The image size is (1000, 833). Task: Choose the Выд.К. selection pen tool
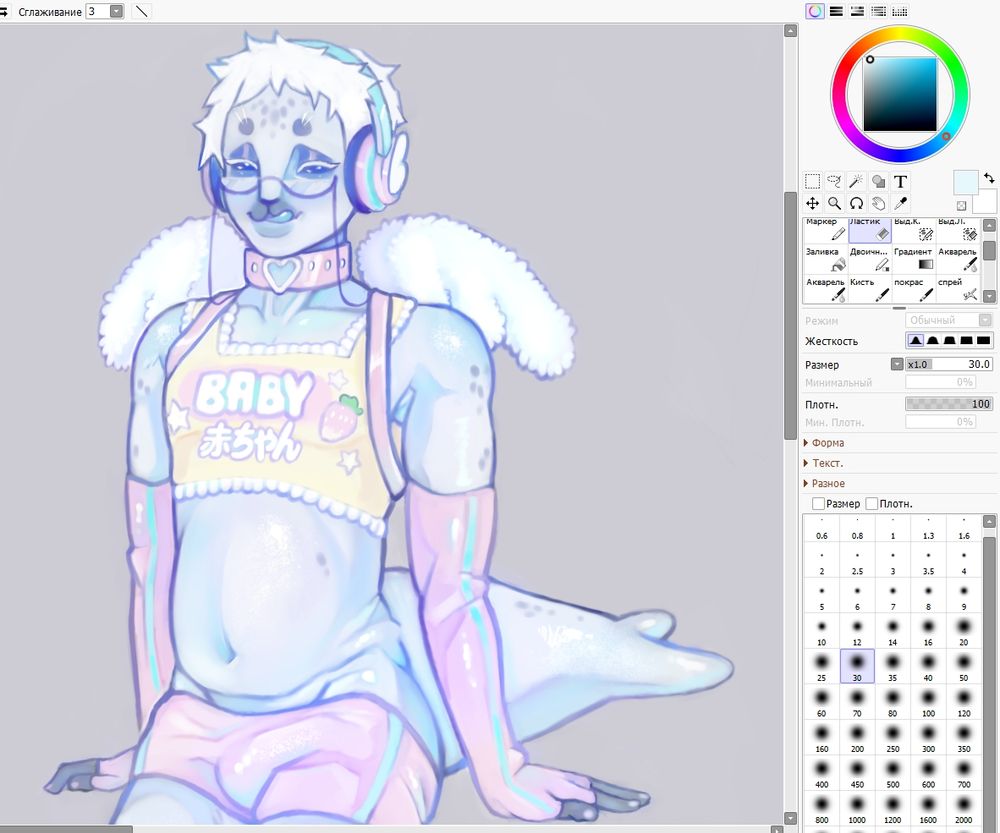tap(914, 230)
